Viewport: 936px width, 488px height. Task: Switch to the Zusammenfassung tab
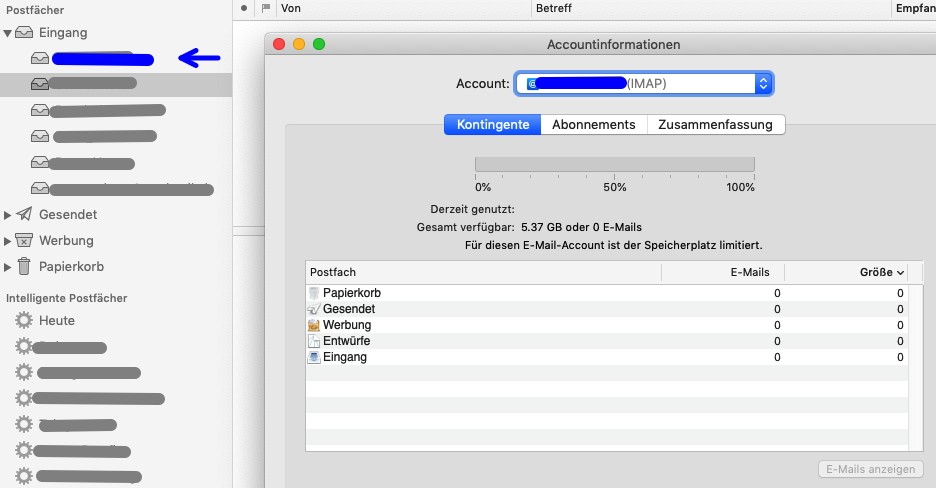click(x=715, y=125)
